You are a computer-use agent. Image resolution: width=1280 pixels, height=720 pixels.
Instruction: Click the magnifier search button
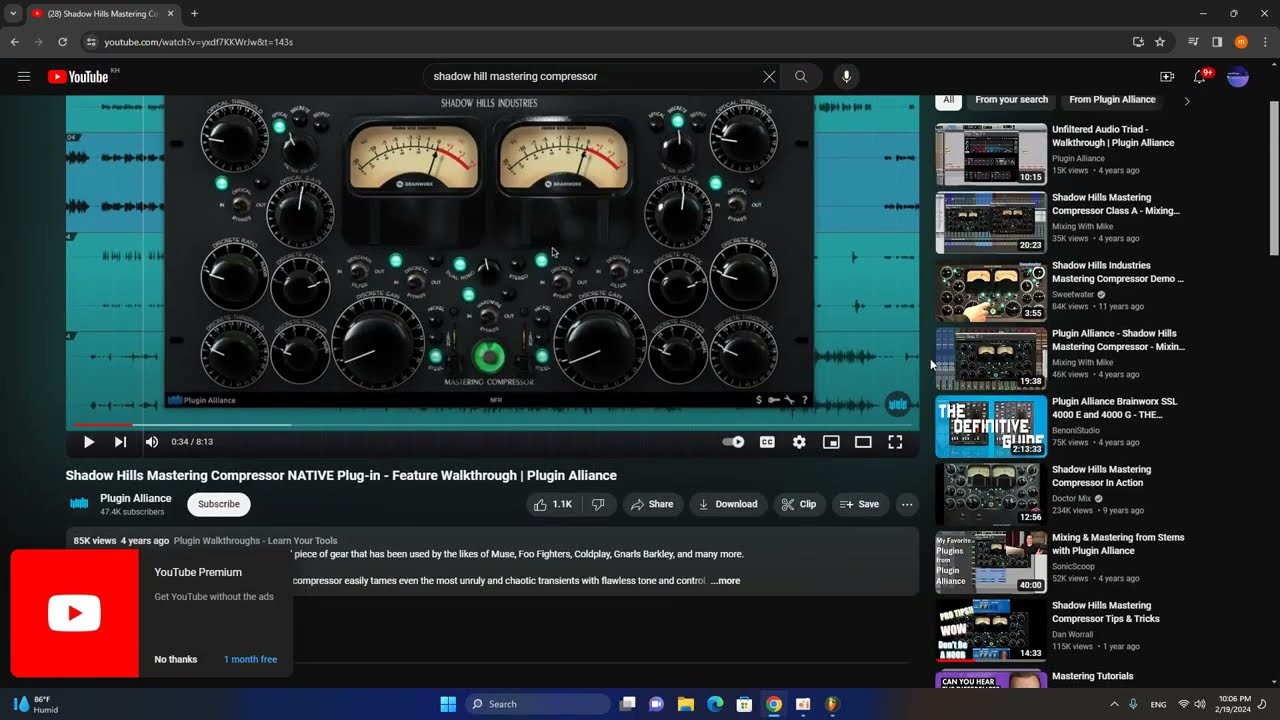[801, 76]
